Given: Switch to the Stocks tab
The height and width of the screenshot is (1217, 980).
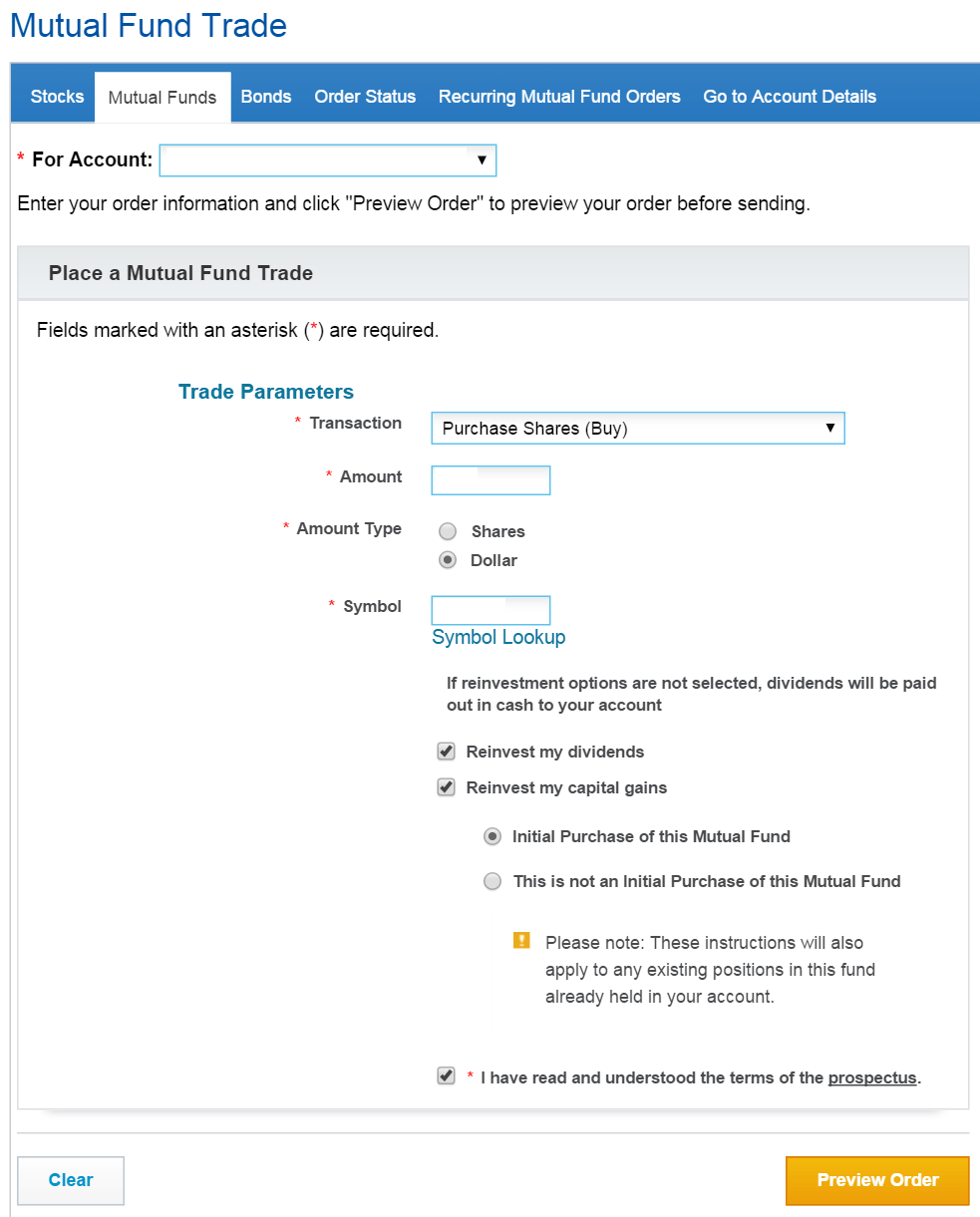Looking at the screenshot, I should pyautogui.click(x=57, y=97).
